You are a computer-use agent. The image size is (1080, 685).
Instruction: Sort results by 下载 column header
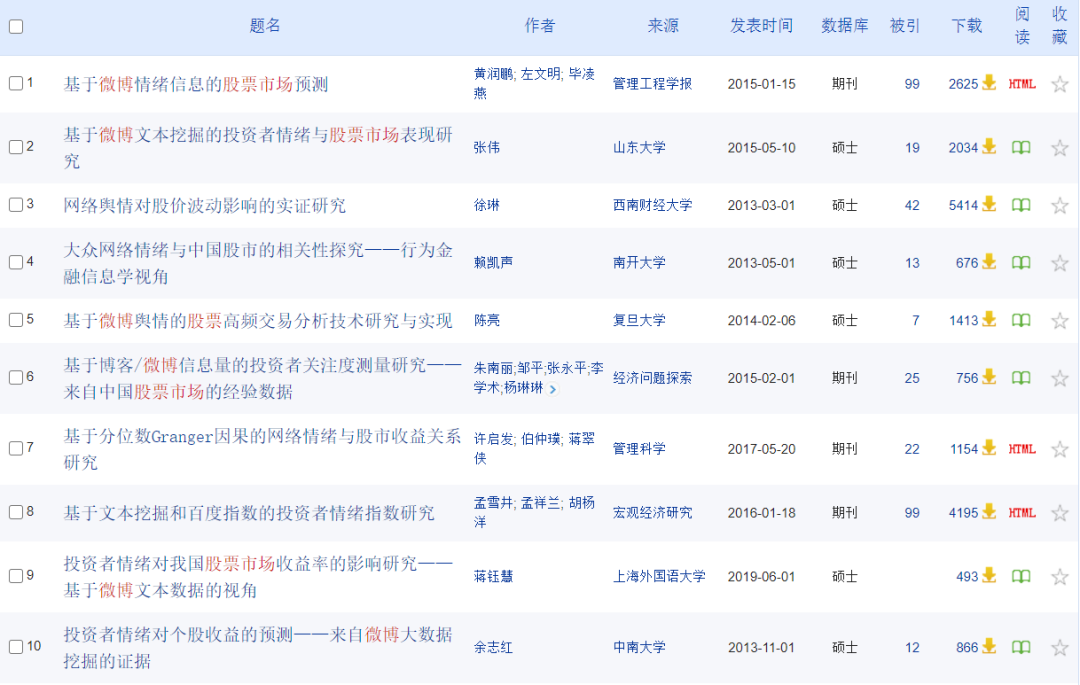pyautogui.click(x=966, y=26)
